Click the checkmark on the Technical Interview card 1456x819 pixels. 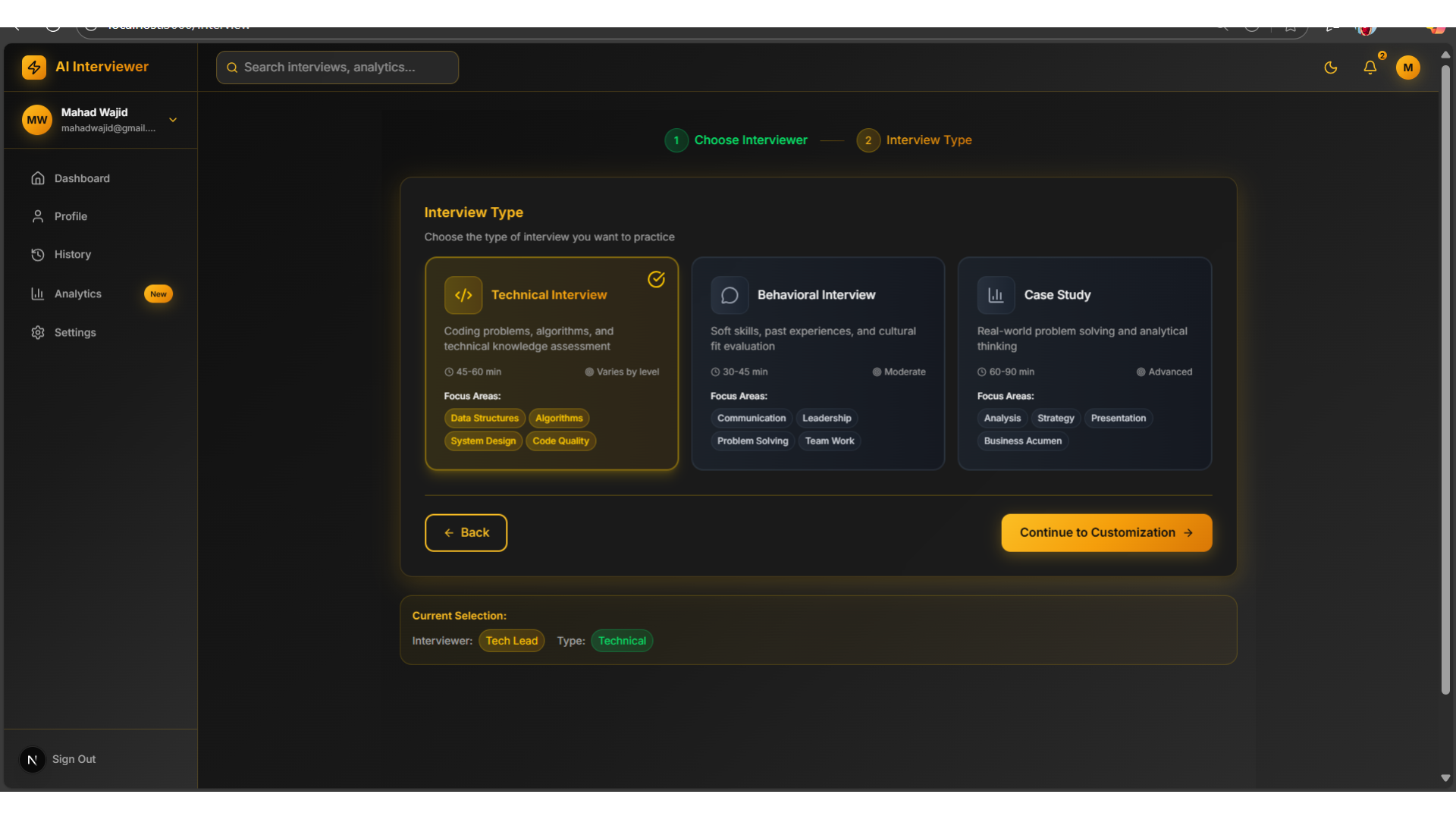(656, 279)
